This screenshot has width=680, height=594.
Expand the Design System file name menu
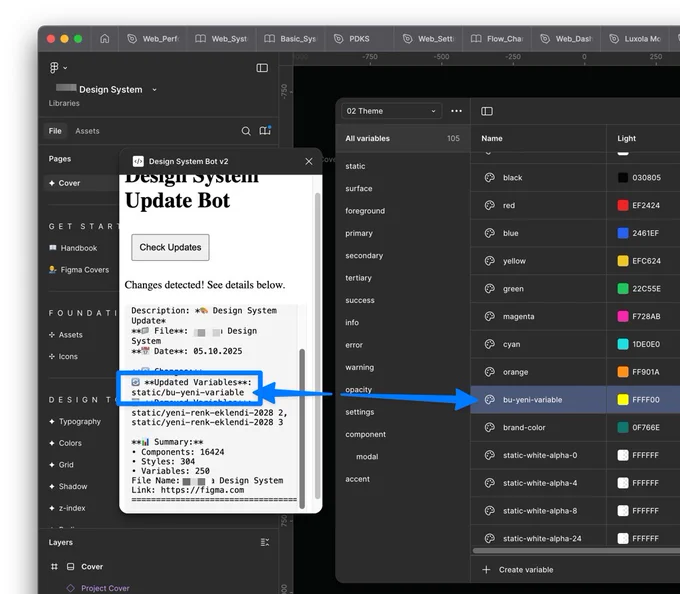pos(154,90)
